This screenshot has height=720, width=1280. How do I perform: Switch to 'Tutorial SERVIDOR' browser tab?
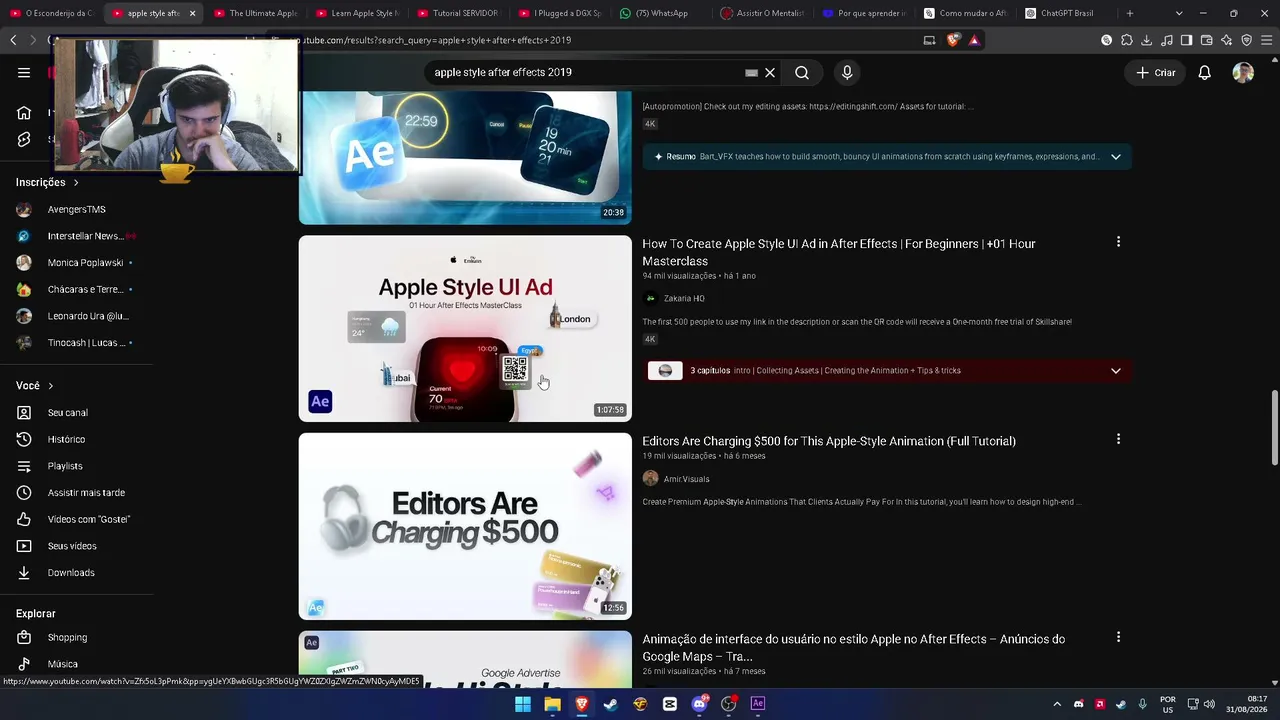click(x=458, y=13)
